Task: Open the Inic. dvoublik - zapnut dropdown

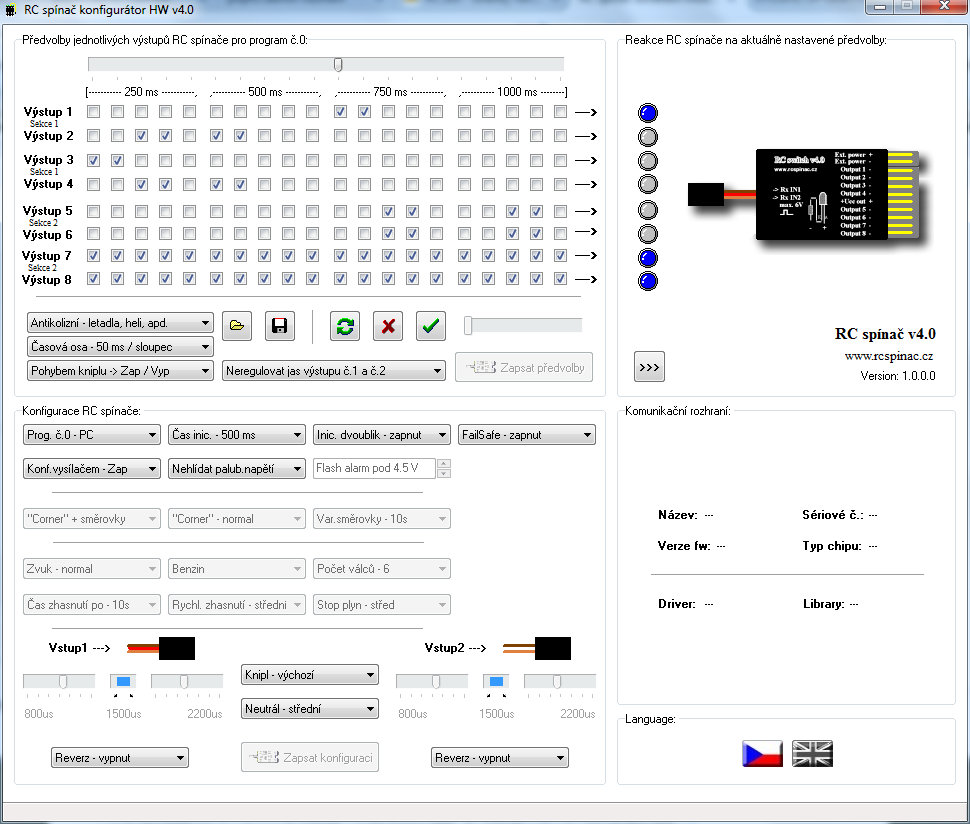Action: [382, 435]
